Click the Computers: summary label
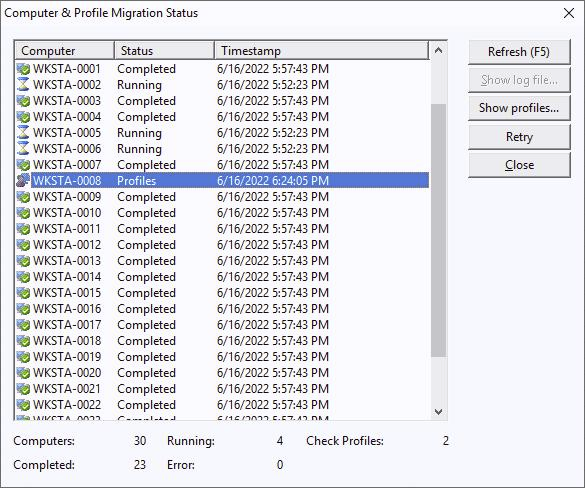Image resolution: width=585 pixels, height=488 pixels. 44,441
